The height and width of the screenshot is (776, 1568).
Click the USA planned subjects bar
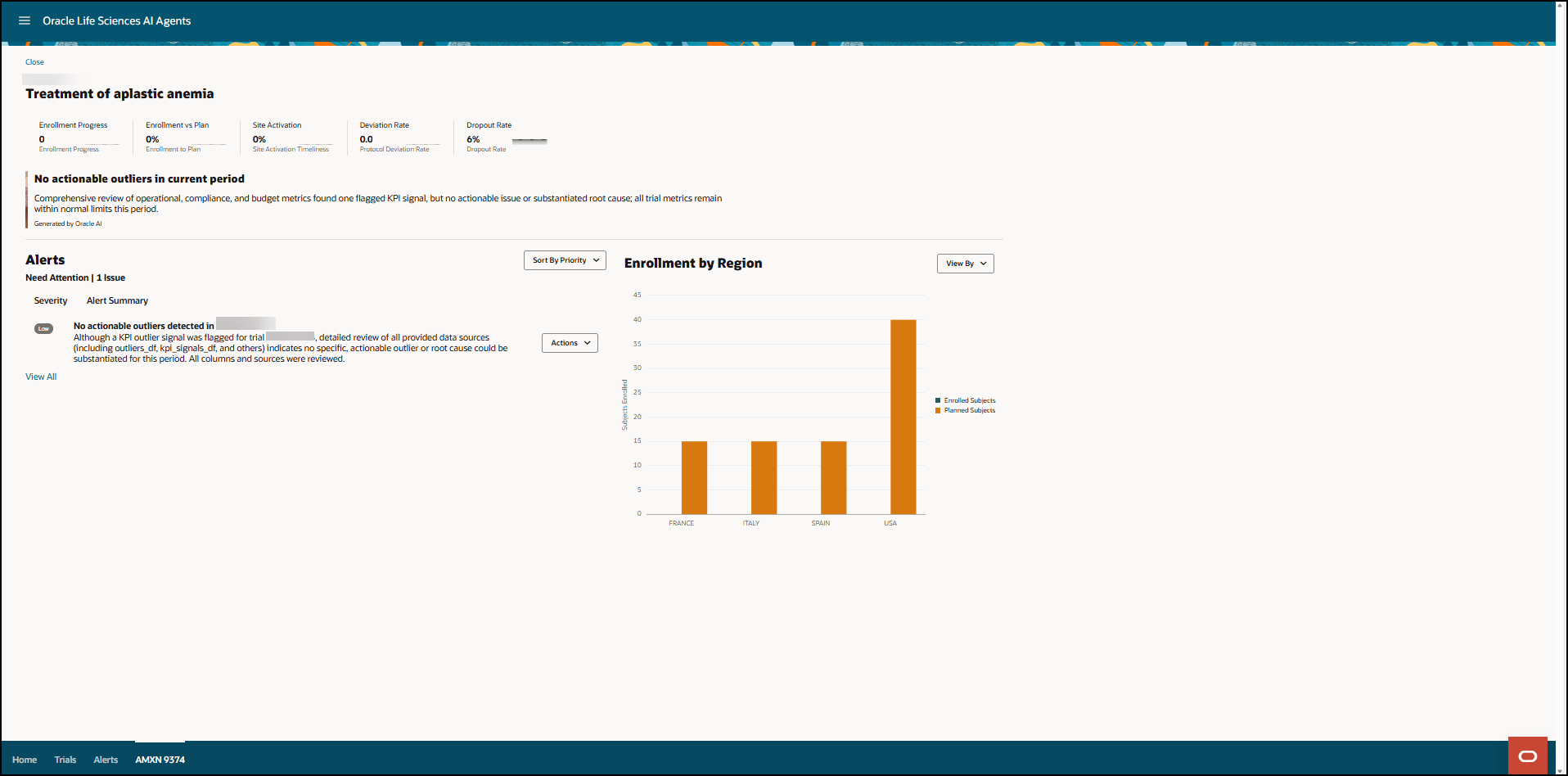(x=903, y=417)
